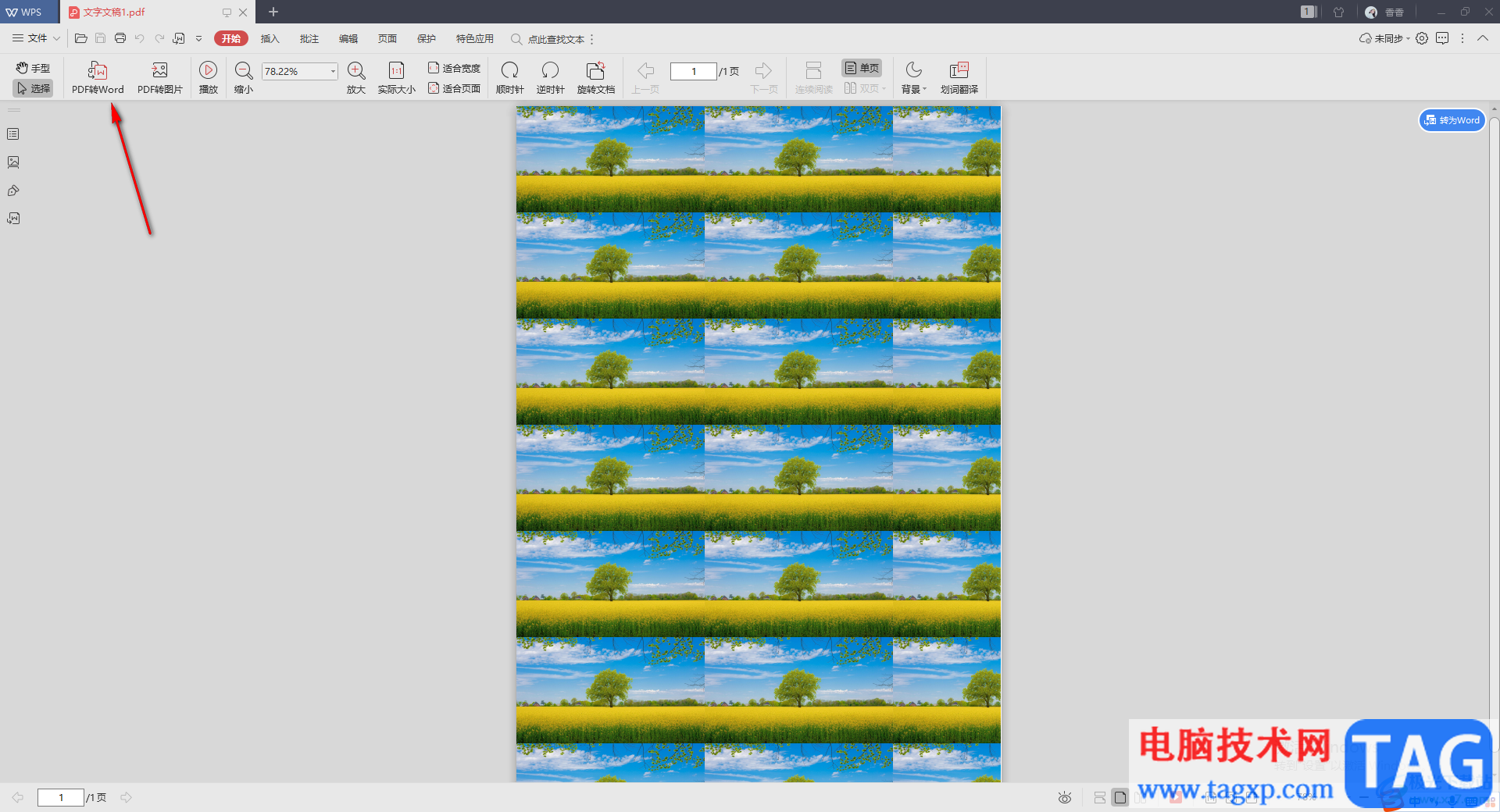Zoom in using 放大 magnifier
This screenshot has height=812, width=1500.
(x=356, y=78)
